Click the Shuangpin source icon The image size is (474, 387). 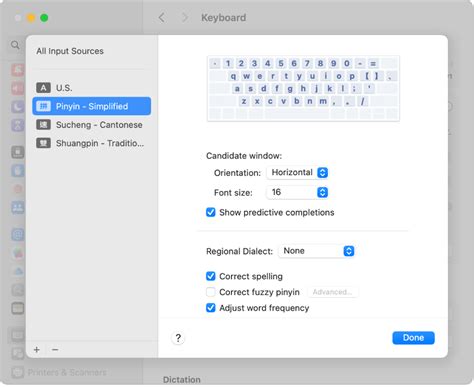click(x=43, y=143)
